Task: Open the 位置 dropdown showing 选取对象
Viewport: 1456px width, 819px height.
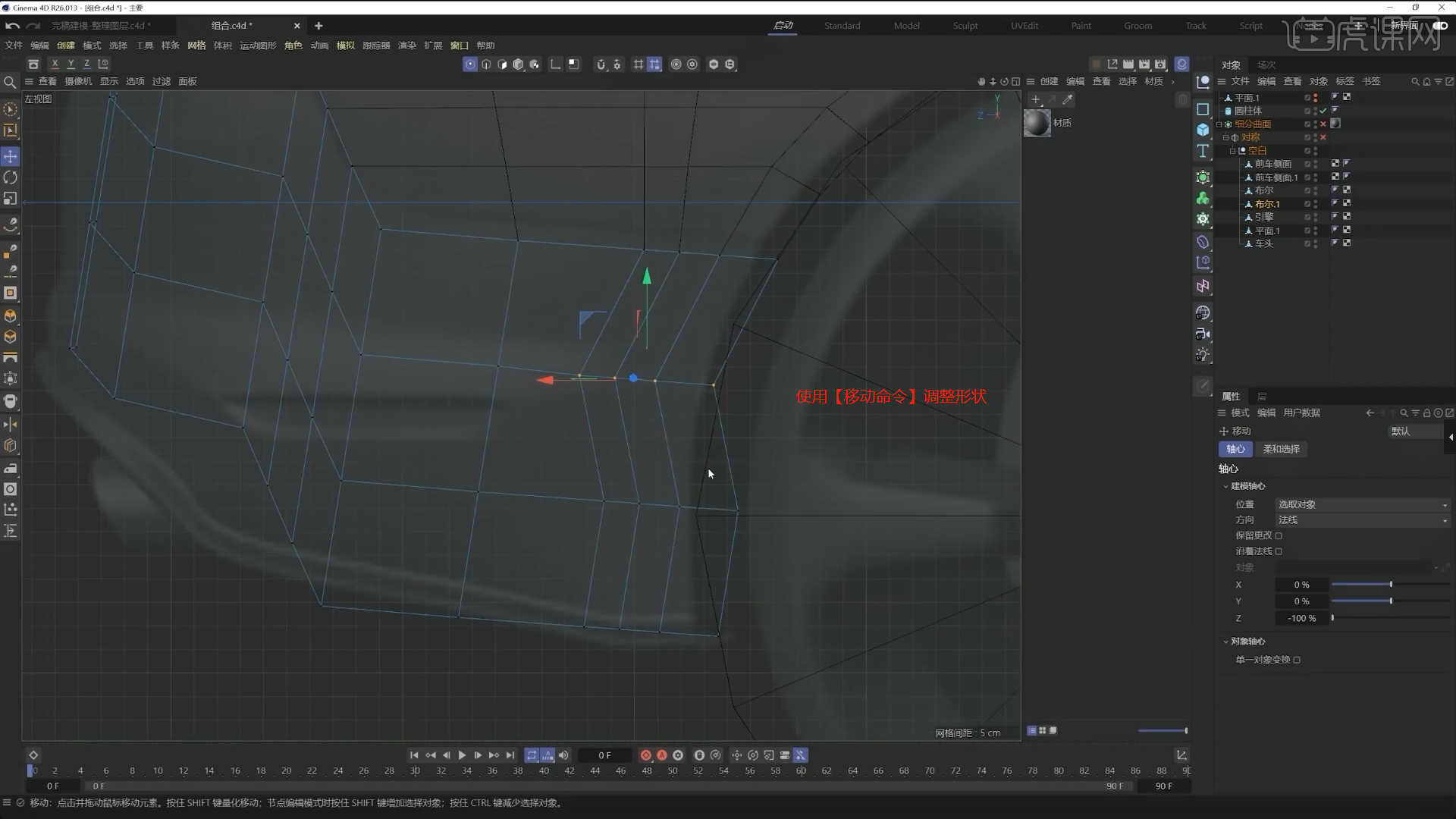Action: point(1363,504)
